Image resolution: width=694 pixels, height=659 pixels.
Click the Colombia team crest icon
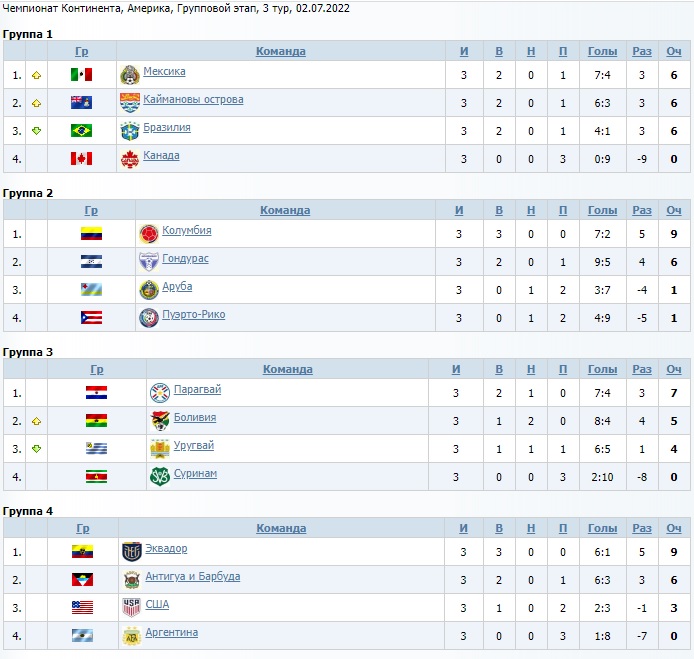(x=149, y=233)
